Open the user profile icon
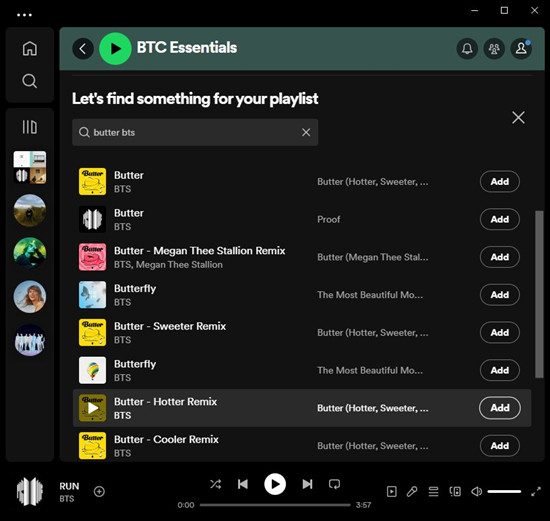 521,48
